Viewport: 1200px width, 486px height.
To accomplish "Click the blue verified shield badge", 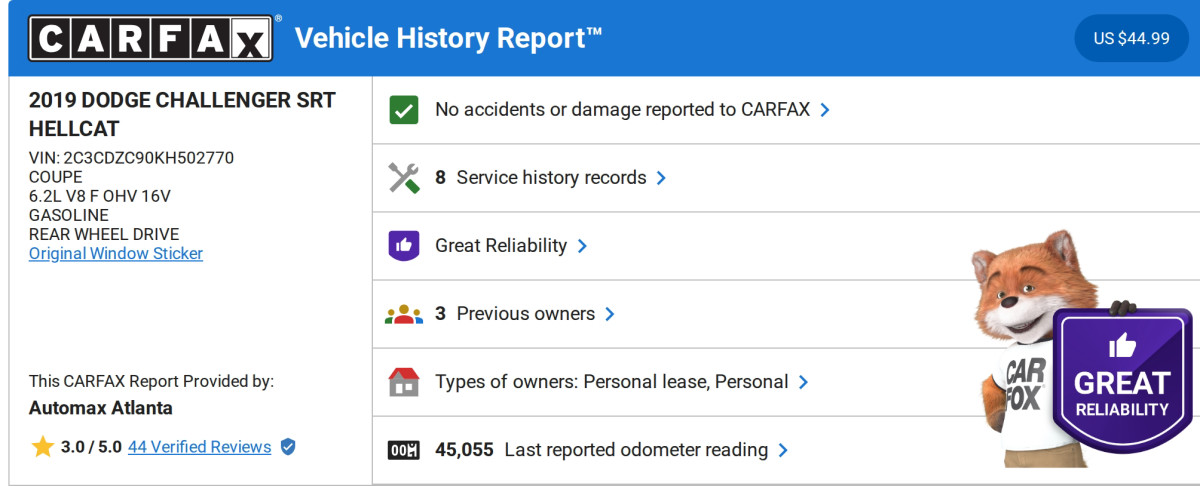I will point(288,447).
